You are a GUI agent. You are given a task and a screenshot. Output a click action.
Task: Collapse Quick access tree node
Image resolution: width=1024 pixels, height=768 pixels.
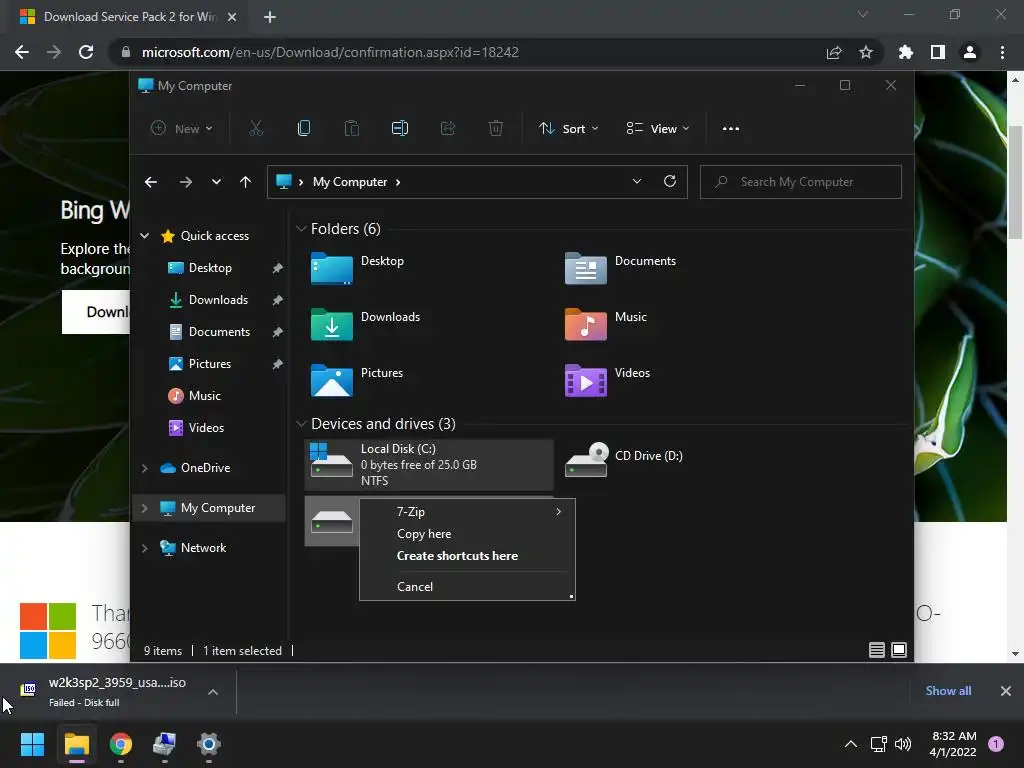point(144,236)
